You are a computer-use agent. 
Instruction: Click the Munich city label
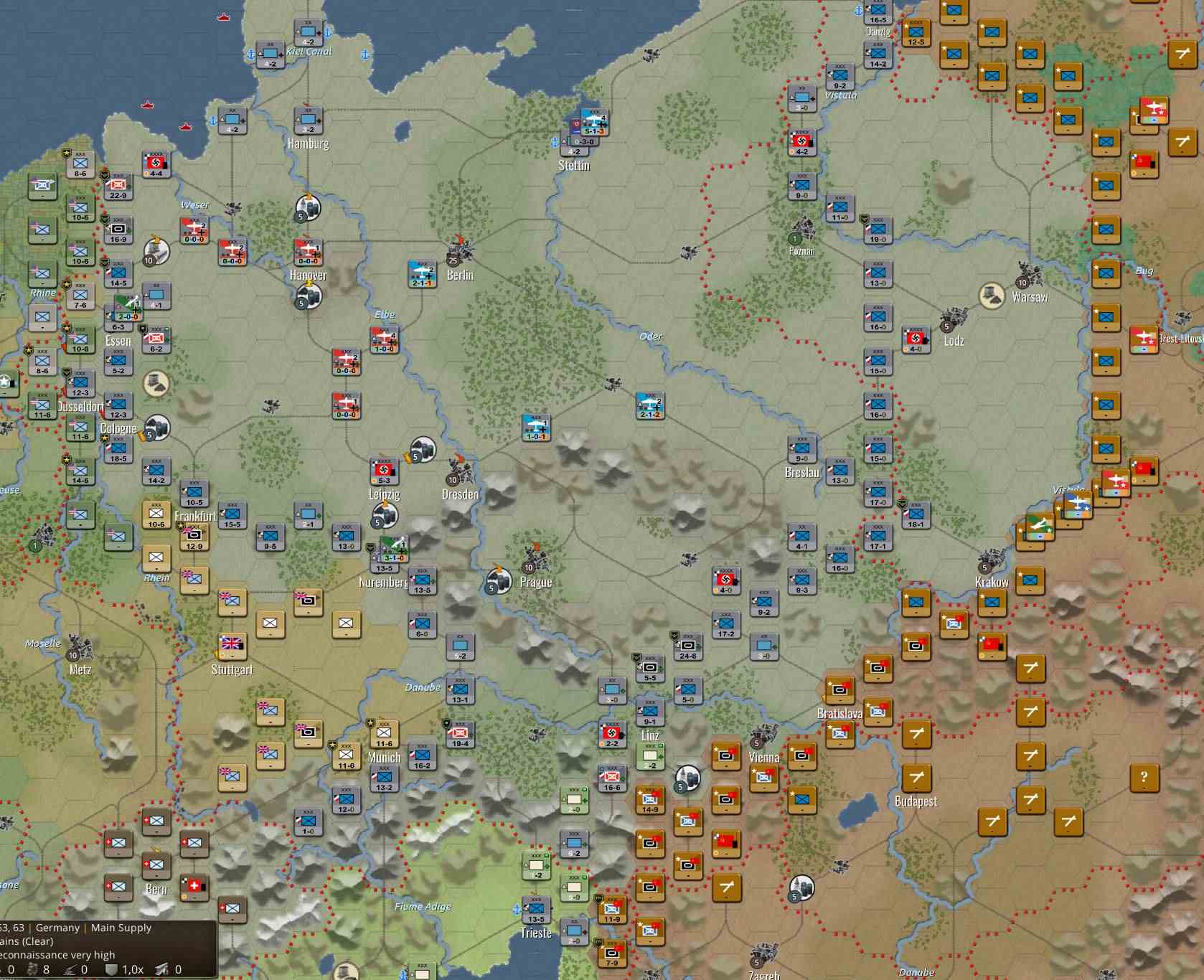[384, 758]
